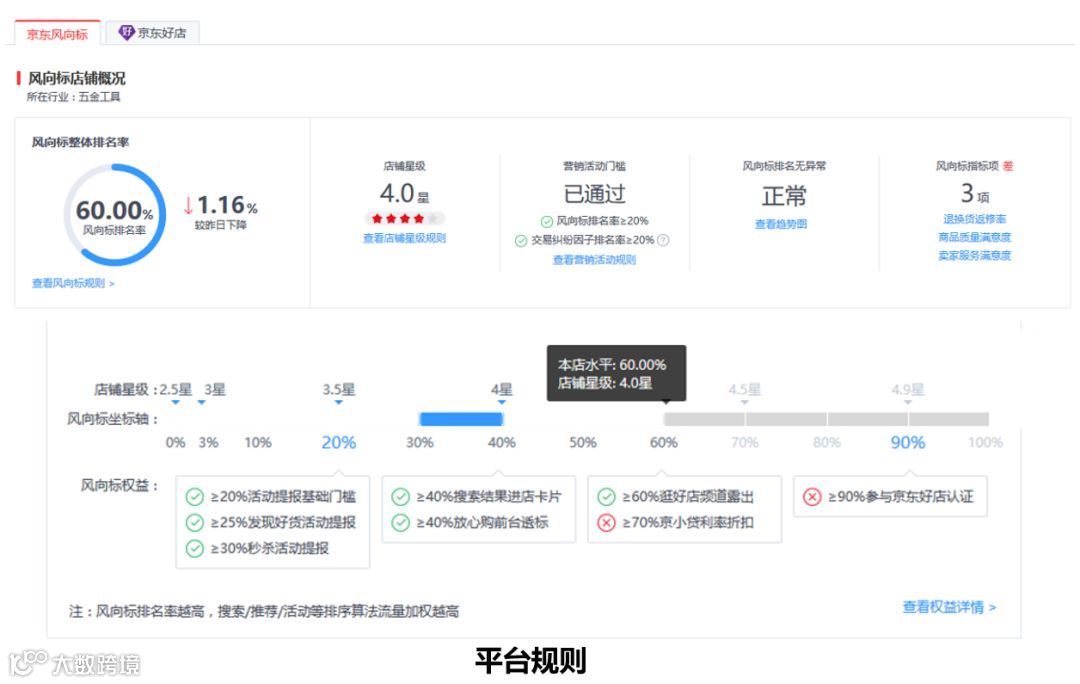Screen dimensions: 1080x684
Task: Open 查看权益详情 link
Action: pyautogui.click(x=949, y=607)
